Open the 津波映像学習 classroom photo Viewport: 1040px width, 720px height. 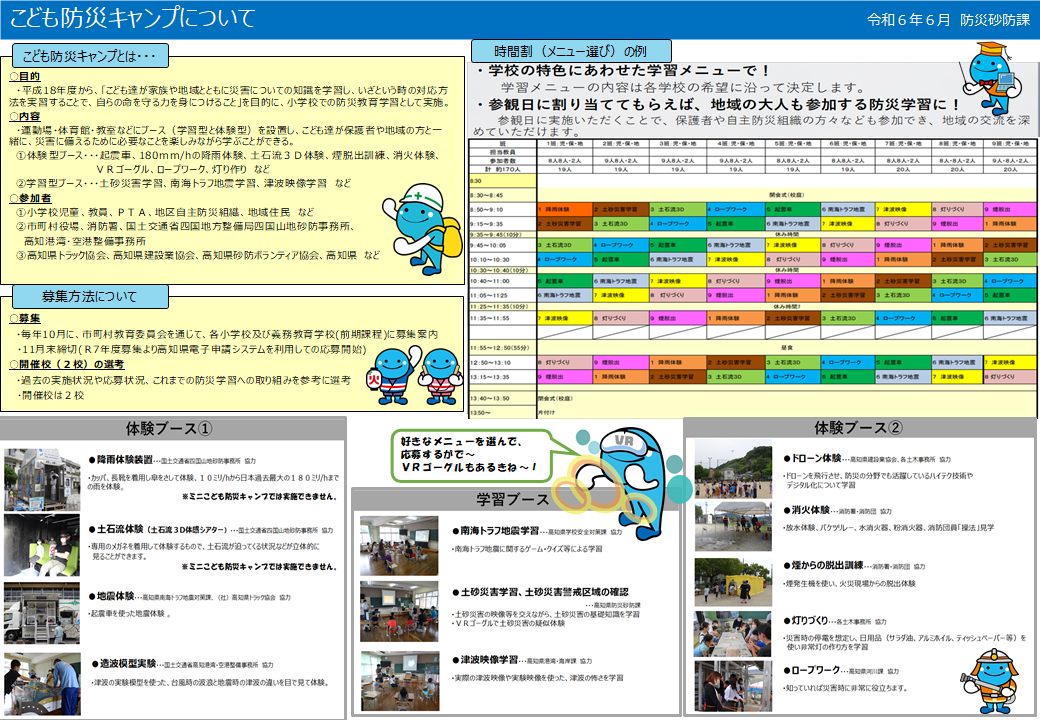pos(399,682)
